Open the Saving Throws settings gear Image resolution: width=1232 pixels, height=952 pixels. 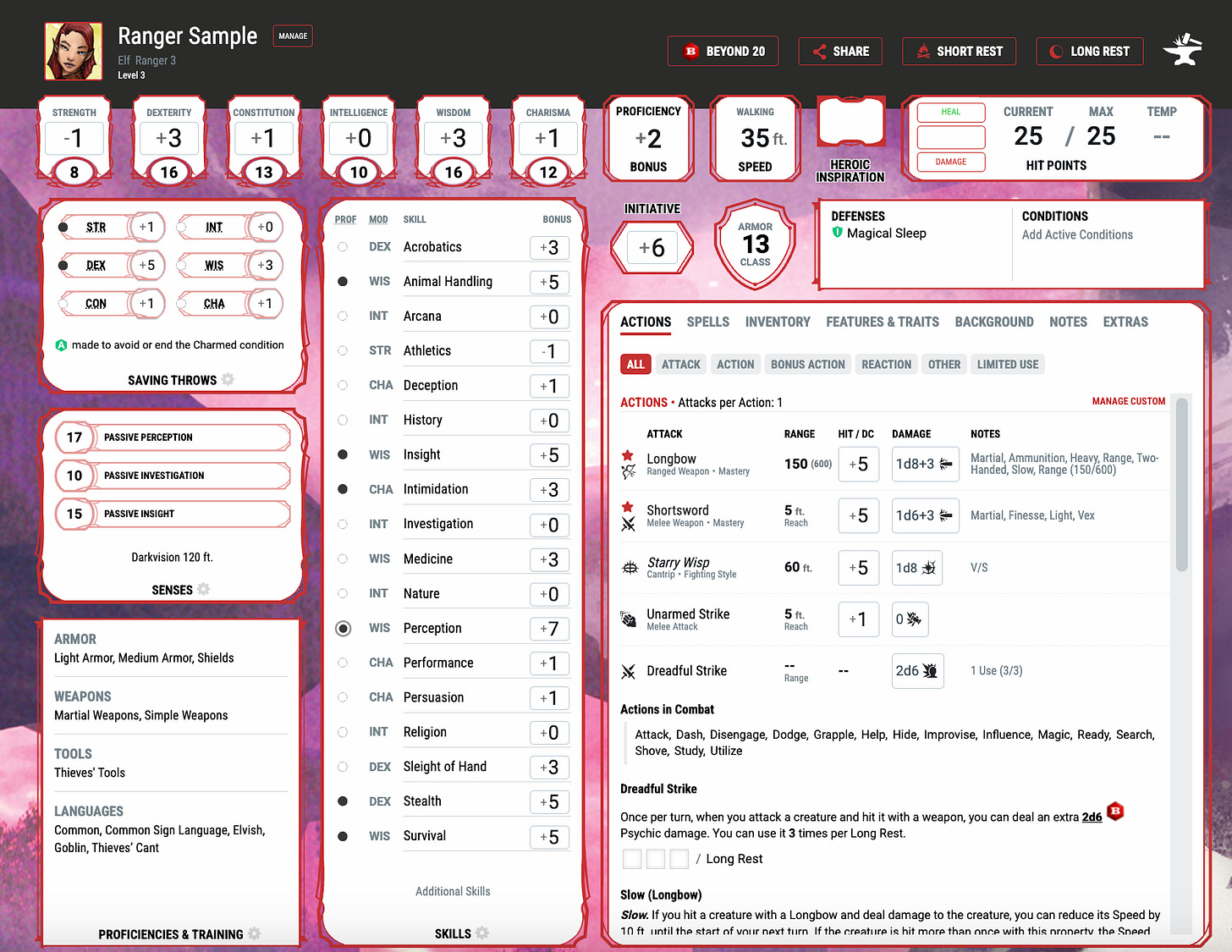pos(228,380)
